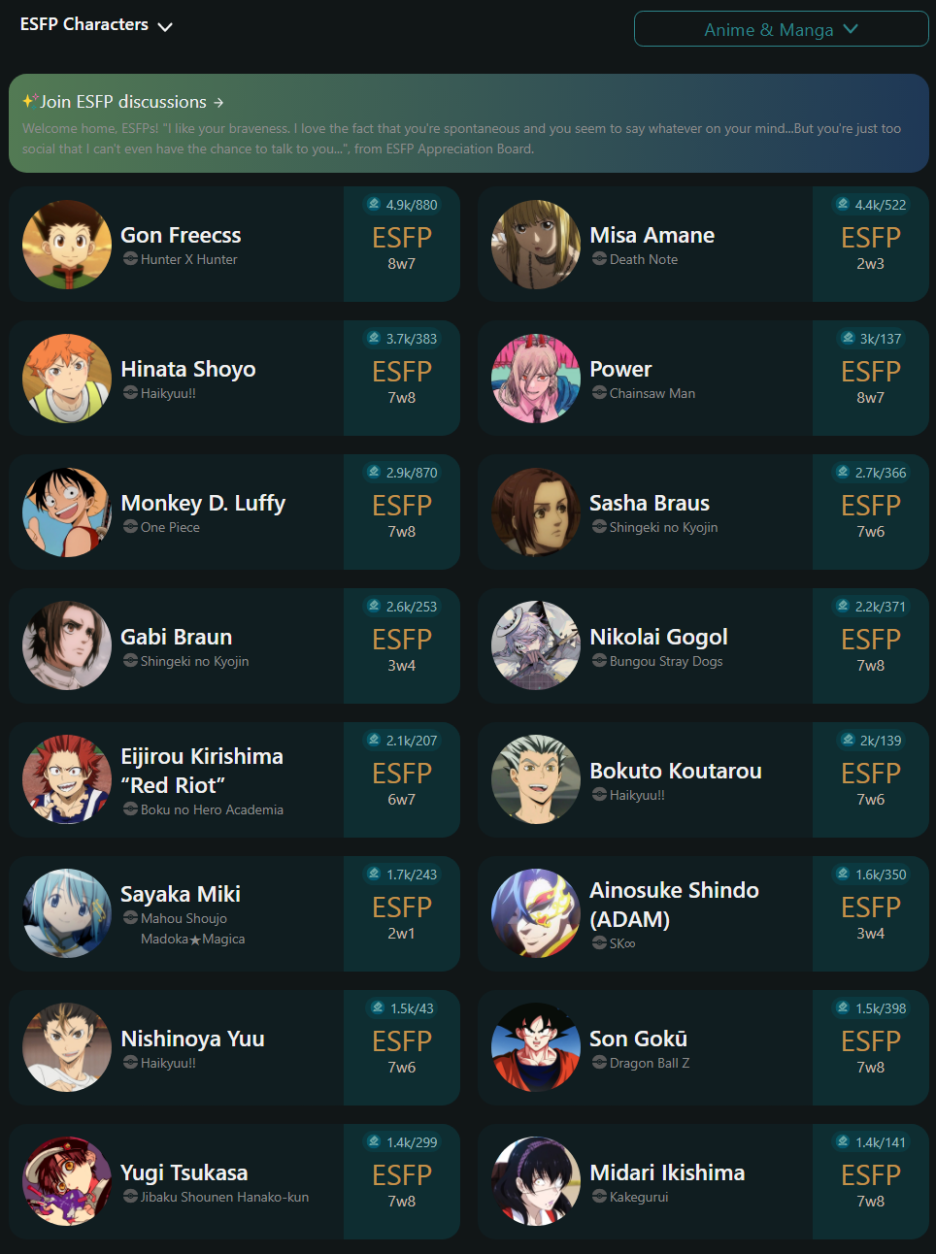Image resolution: width=936 pixels, height=1254 pixels.
Task: Click the category icon beside Death Note
Action: pyautogui.click(x=599, y=259)
